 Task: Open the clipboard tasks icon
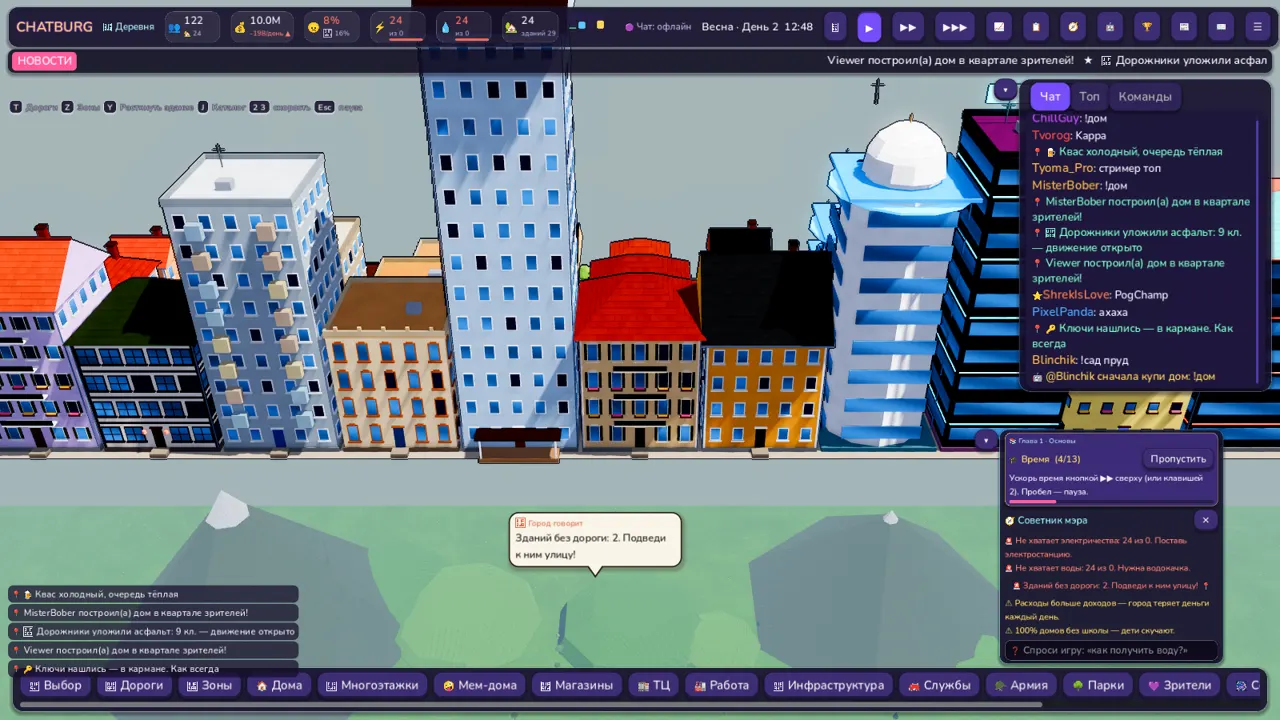[x=1036, y=27]
